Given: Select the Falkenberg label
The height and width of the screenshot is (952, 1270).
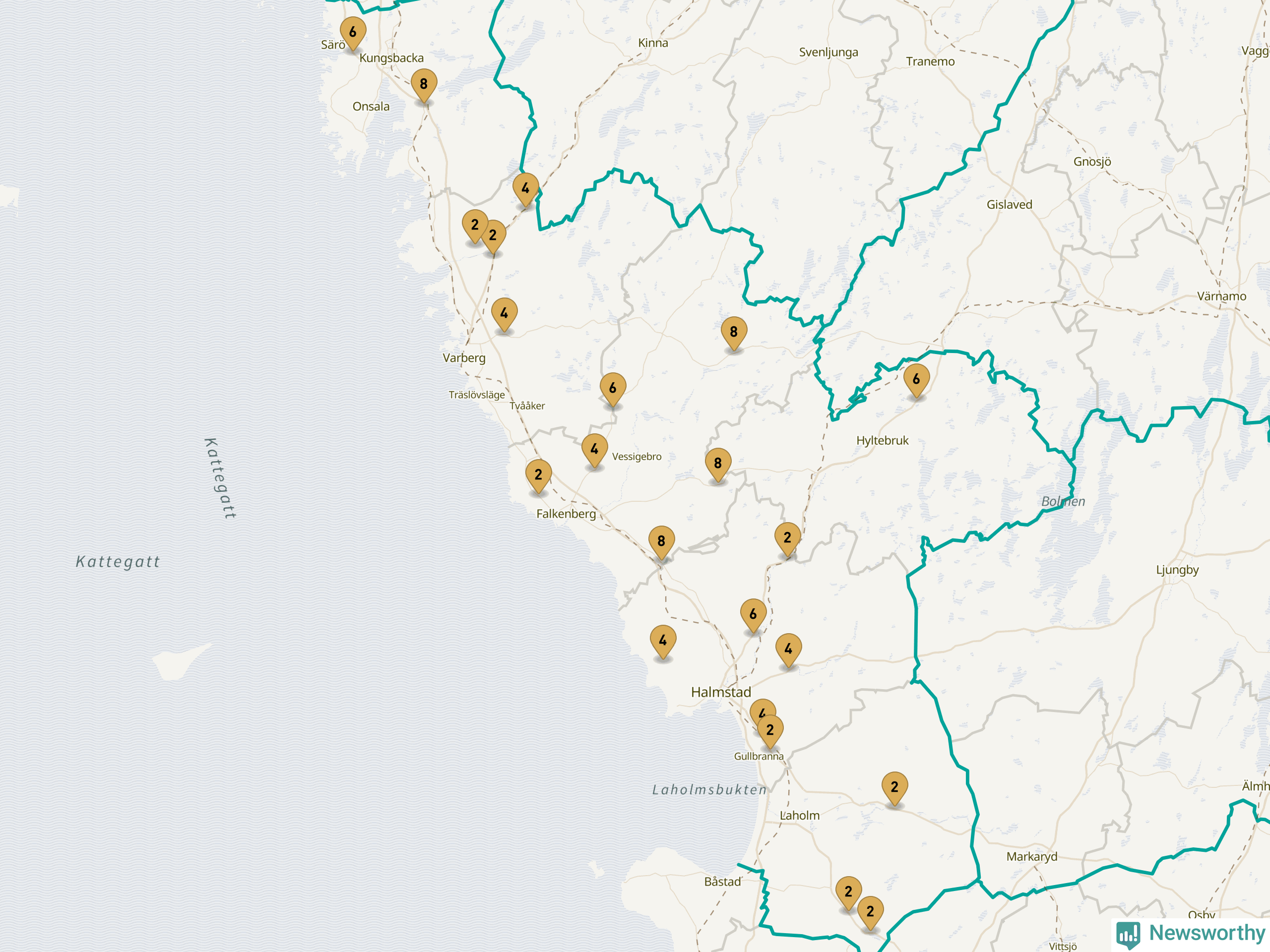Looking at the screenshot, I should (566, 514).
